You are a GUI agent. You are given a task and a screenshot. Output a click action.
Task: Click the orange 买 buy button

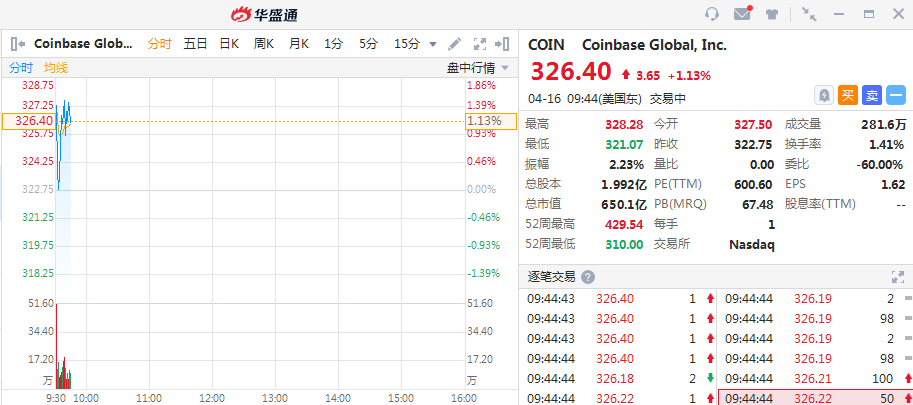point(847,95)
